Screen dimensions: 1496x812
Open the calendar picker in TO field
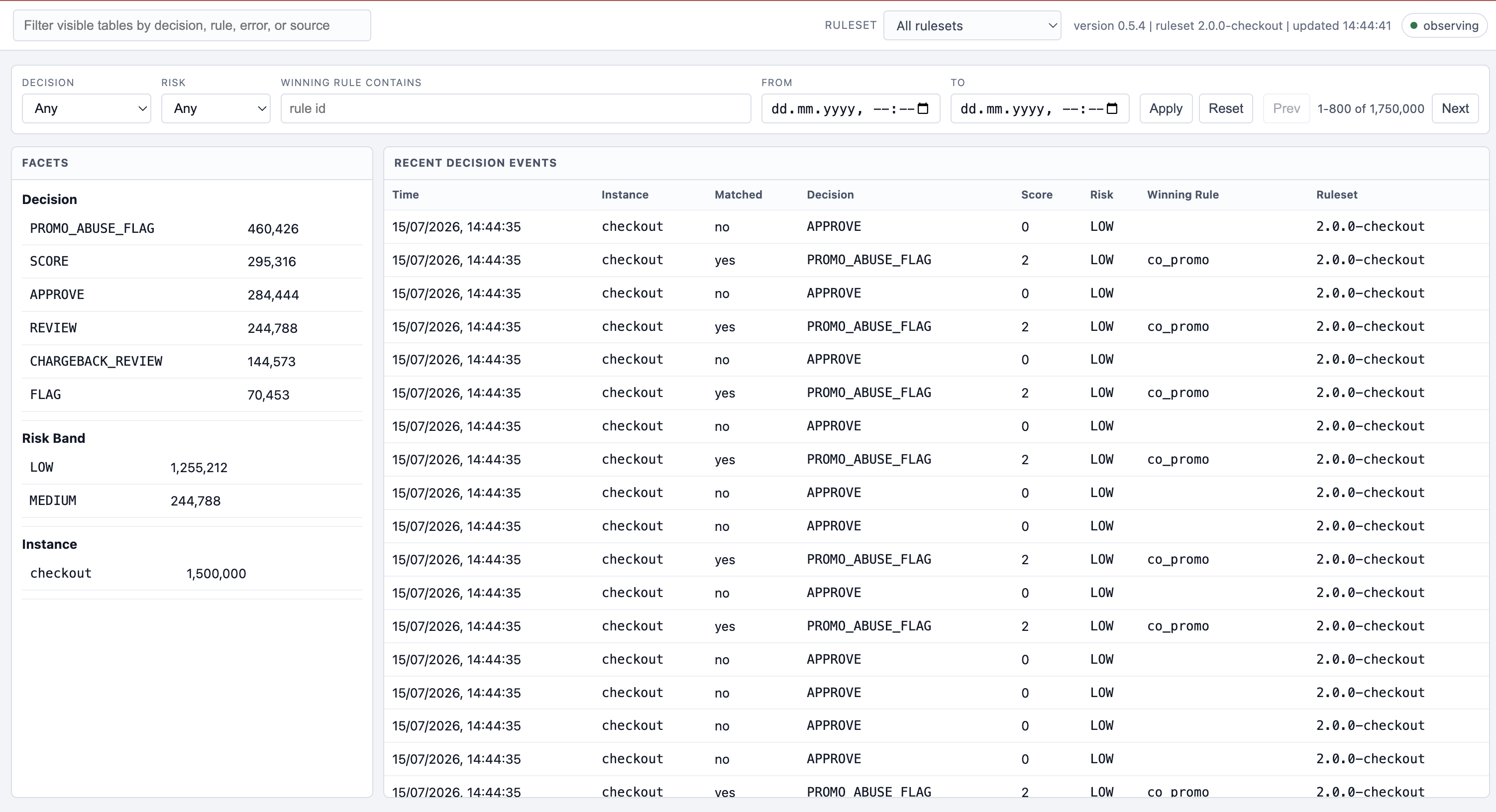(1111, 108)
